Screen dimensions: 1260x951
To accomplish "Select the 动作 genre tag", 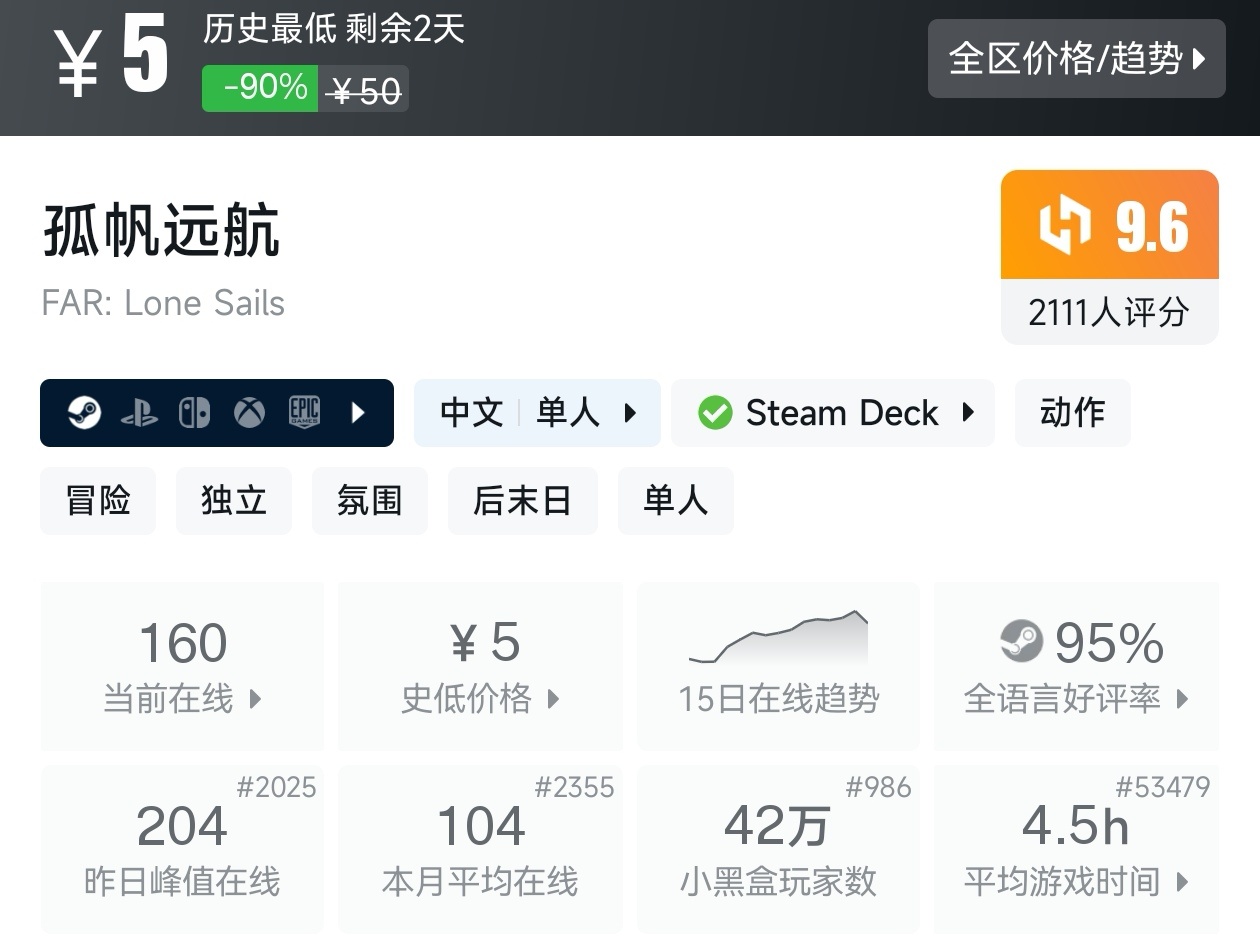I will coord(1072,413).
